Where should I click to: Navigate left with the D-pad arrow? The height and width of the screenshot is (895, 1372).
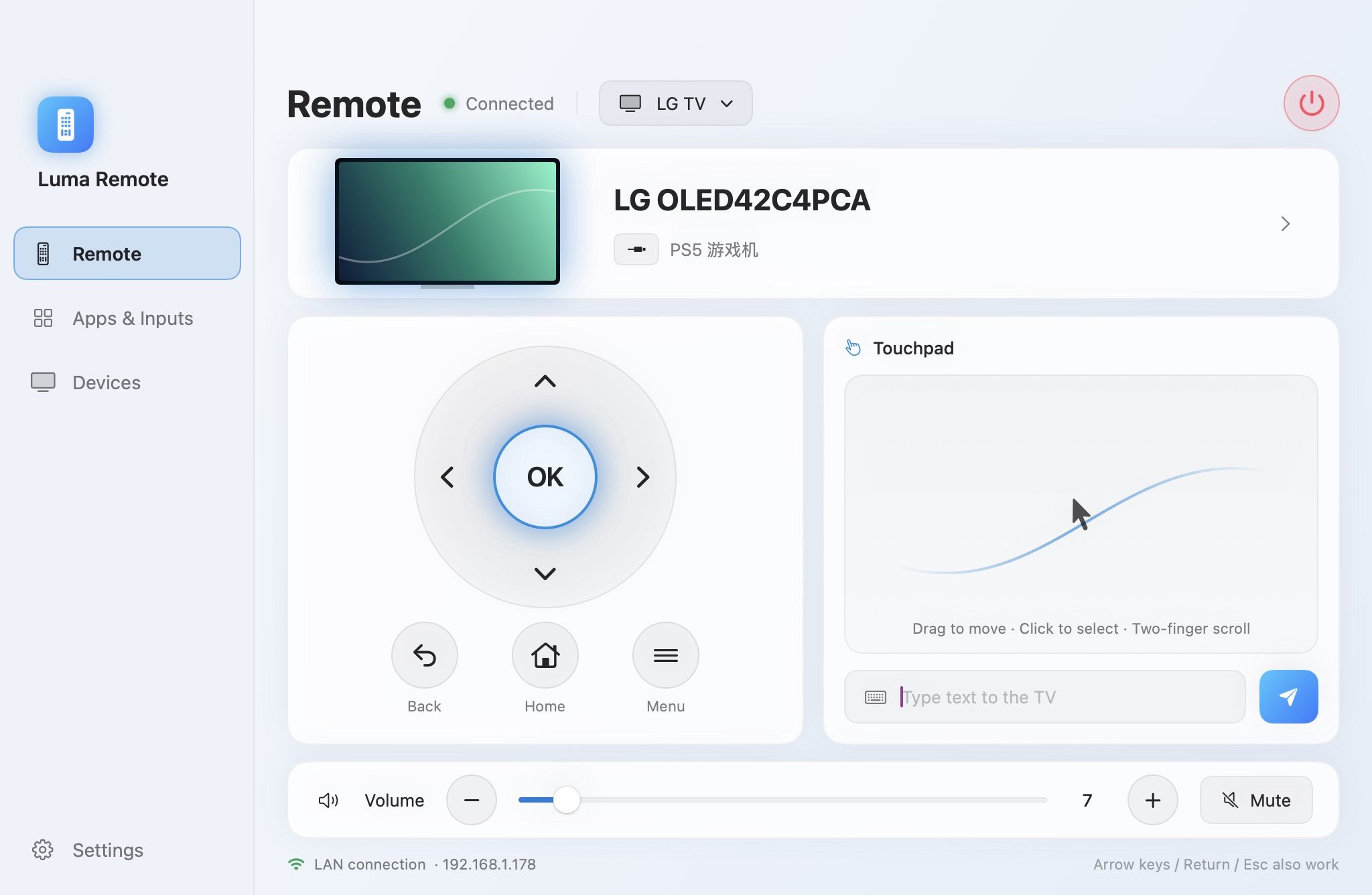point(448,477)
